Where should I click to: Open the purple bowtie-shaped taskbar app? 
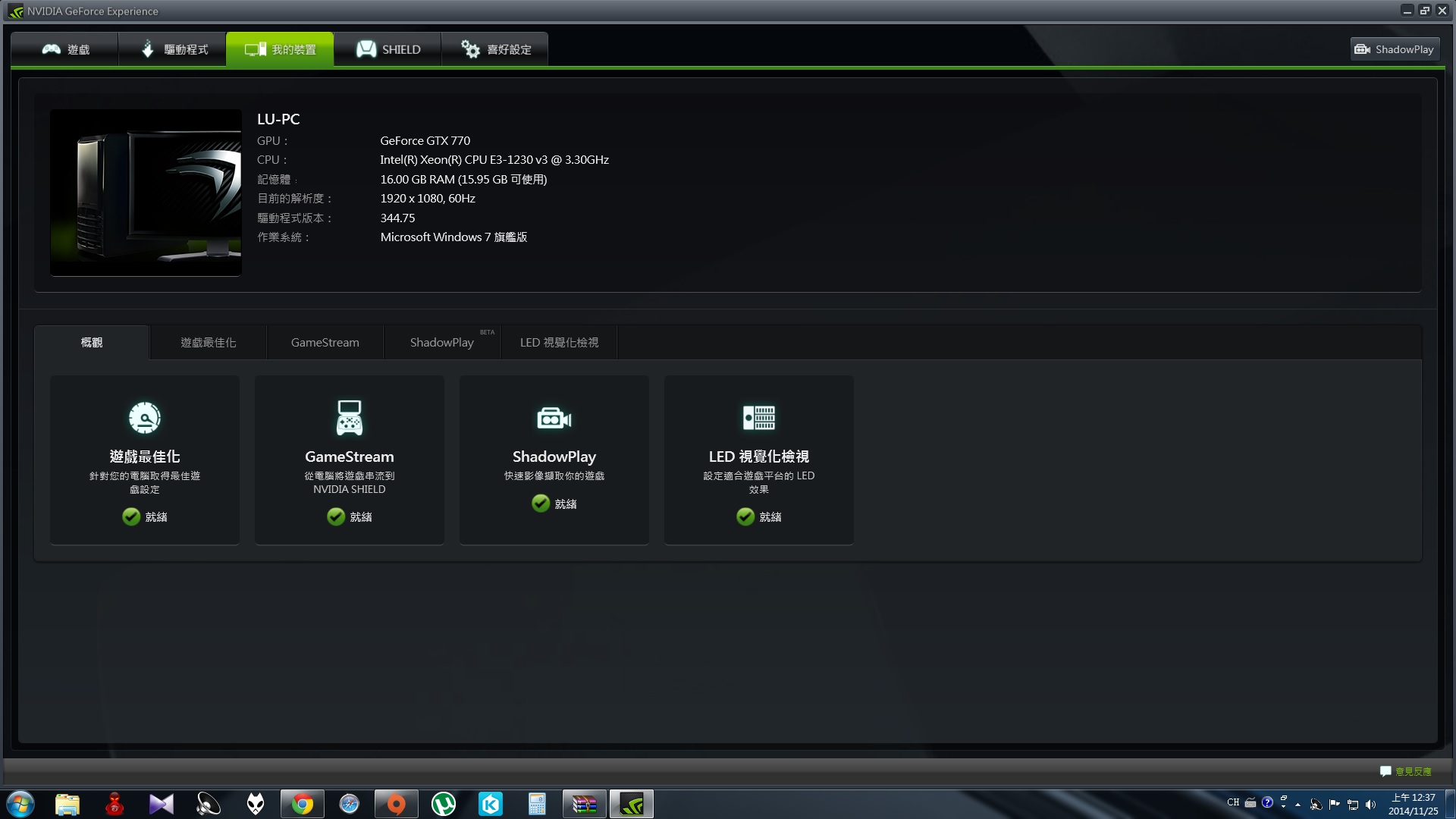(x=162, y=804)
